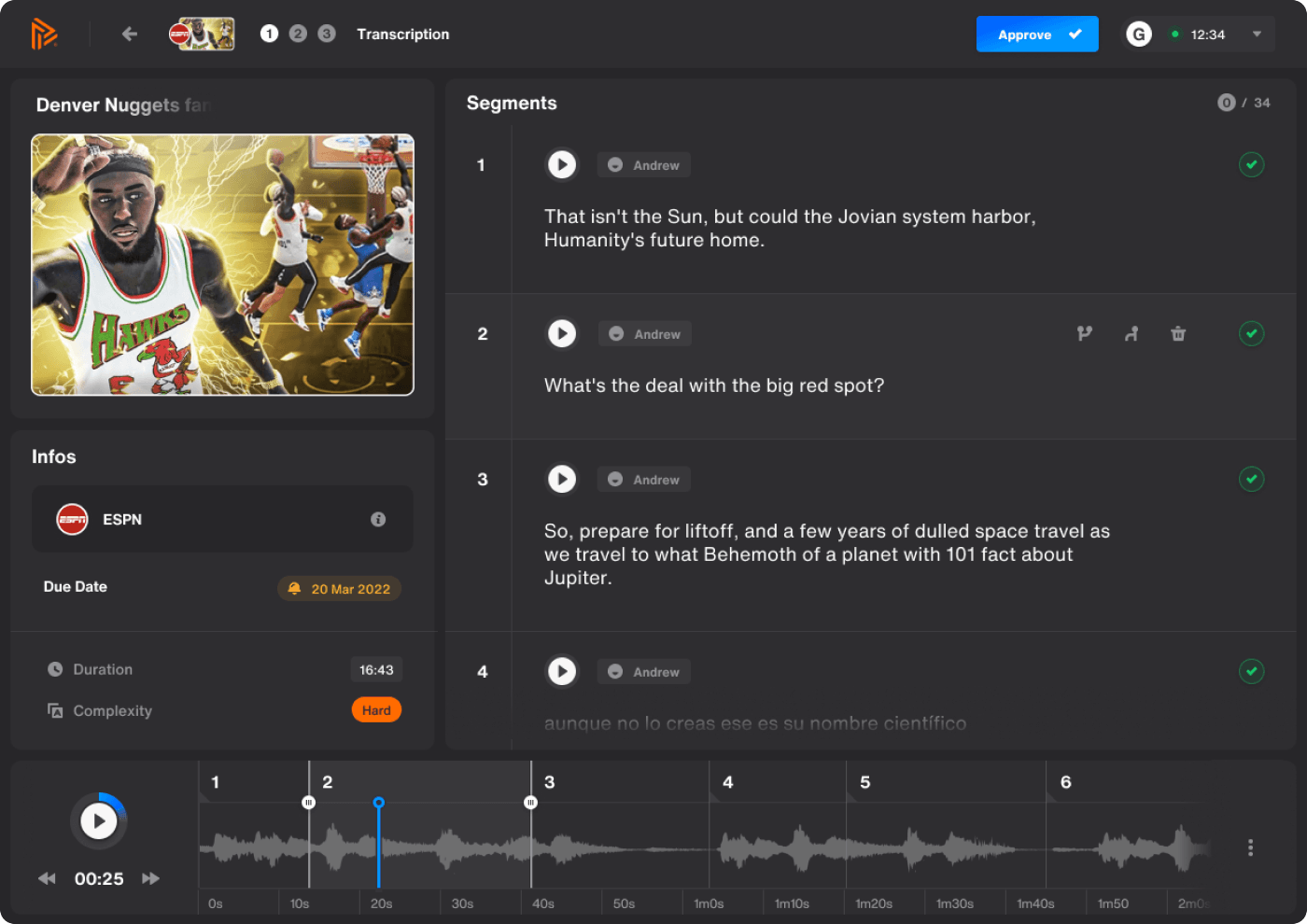Open the user dropdown next to 12:34
The height and width of the screenshot is (924, 1307).
pyautogui.click(x=1257, y=35)
